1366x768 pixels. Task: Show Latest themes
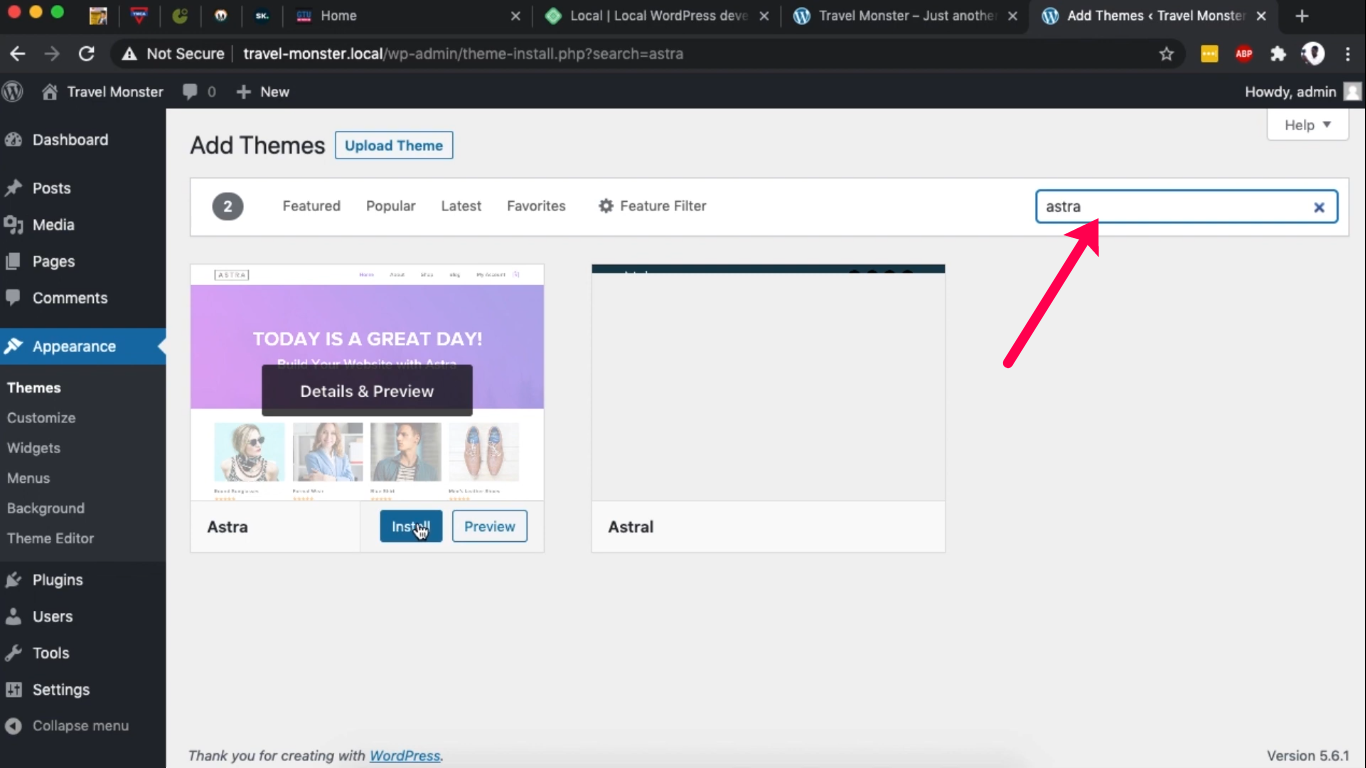[x=461, y=206]
